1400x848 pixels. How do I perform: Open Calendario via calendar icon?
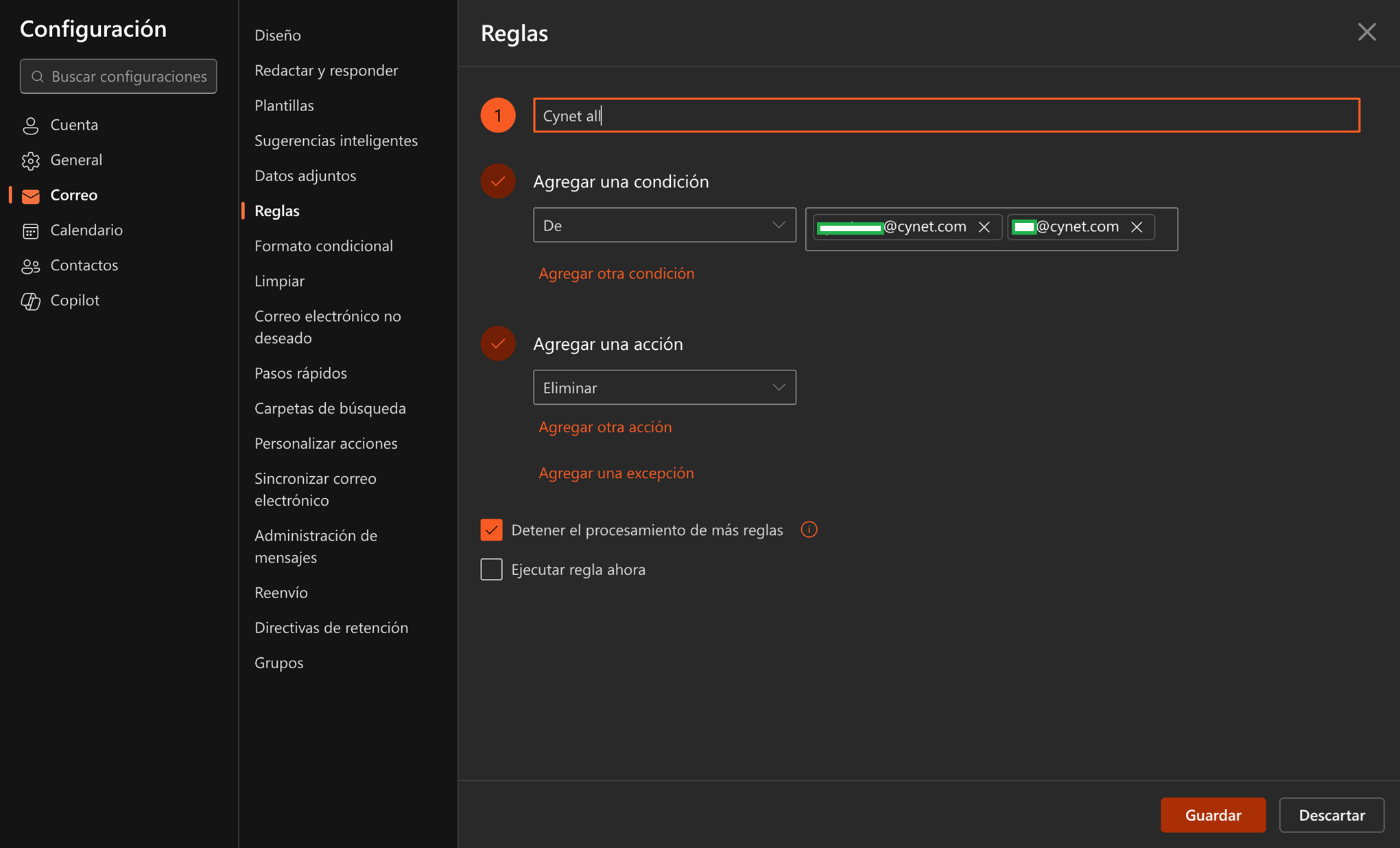(x=30, y=231)
